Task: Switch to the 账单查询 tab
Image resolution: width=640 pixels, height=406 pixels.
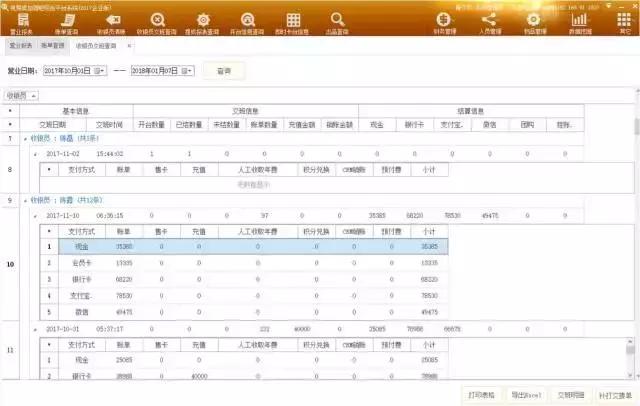Action: coord(51,46)
